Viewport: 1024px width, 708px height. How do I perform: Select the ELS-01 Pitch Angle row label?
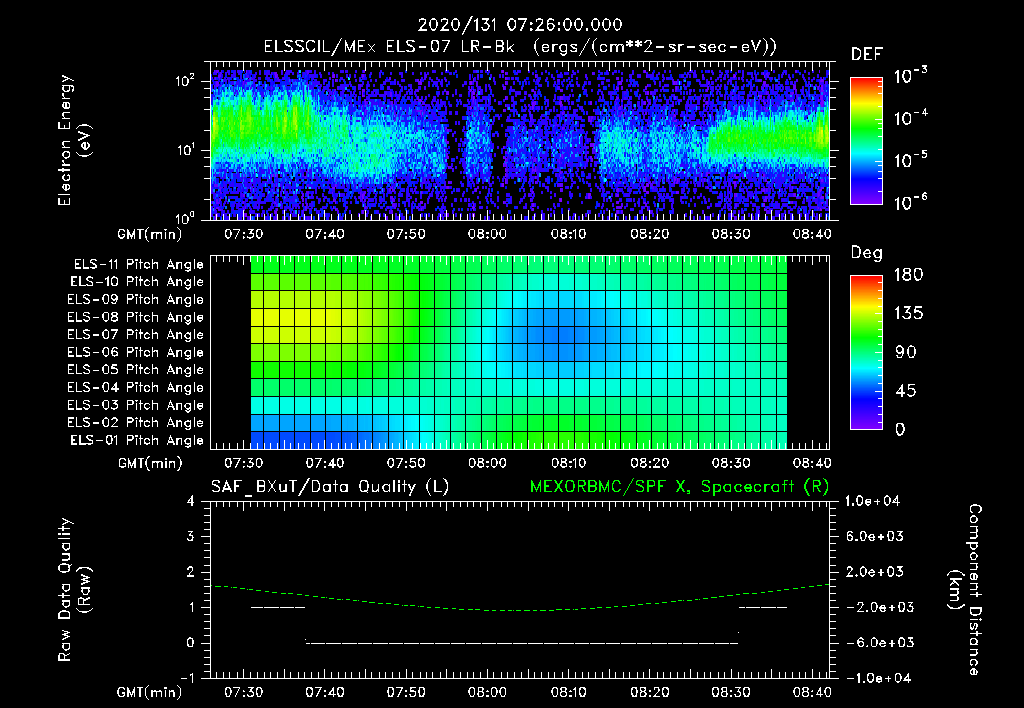[x=137, y=440]
